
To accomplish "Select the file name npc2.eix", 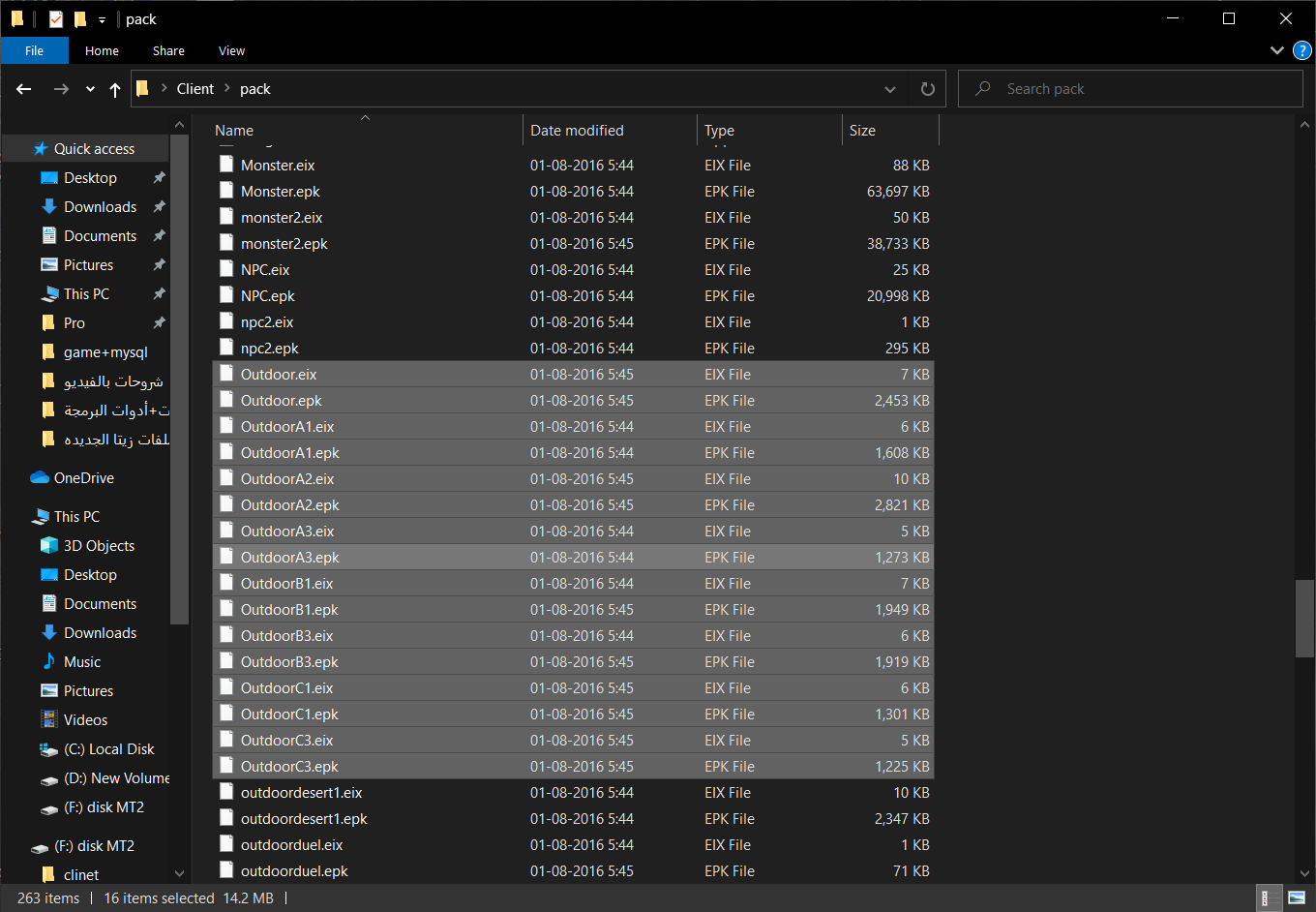I will tap(267, 322).
